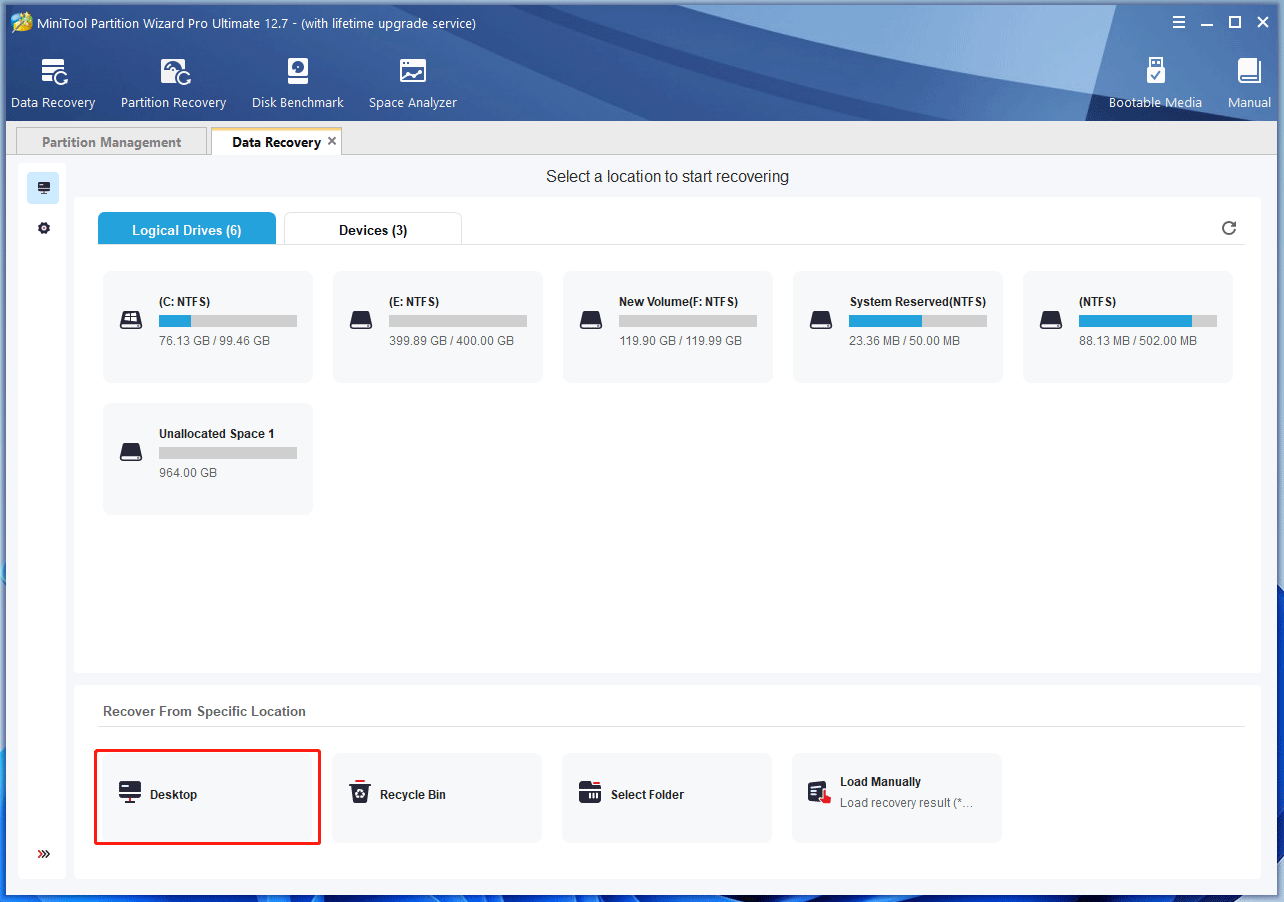Select System Reserved NTFS drive card
Image resolution: width=1284 pixels, height=902 pixels.
click(898, 326)
